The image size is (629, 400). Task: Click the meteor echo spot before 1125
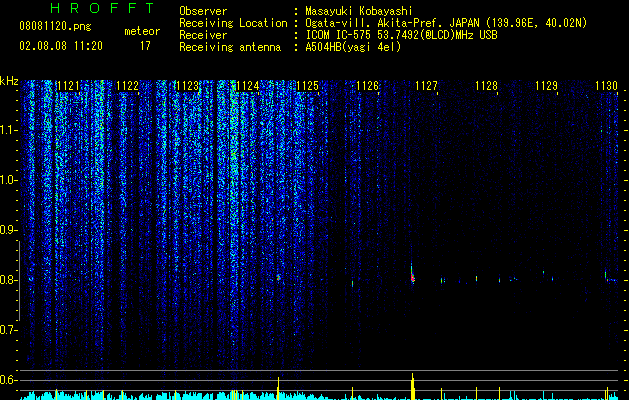(278, 277)
